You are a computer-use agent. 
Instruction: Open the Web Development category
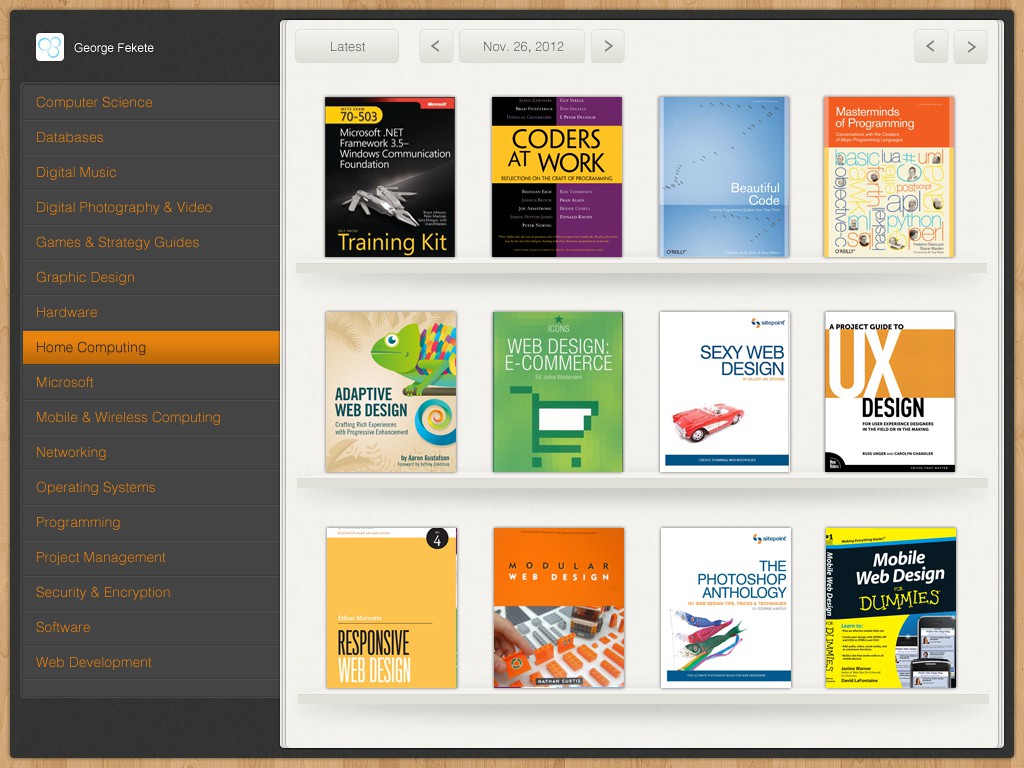point(94,662)
